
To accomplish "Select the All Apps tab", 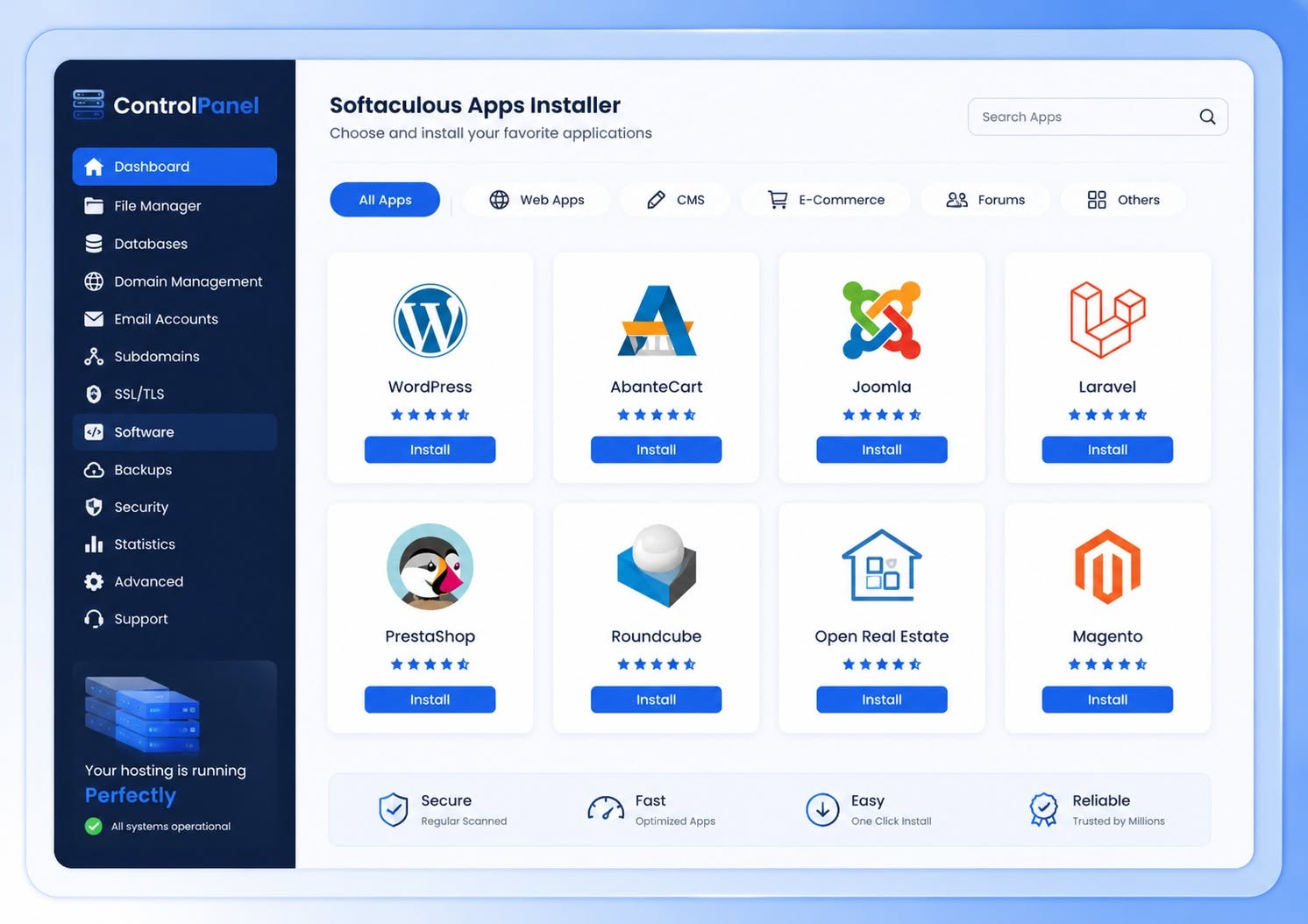I will coord(385,200).
